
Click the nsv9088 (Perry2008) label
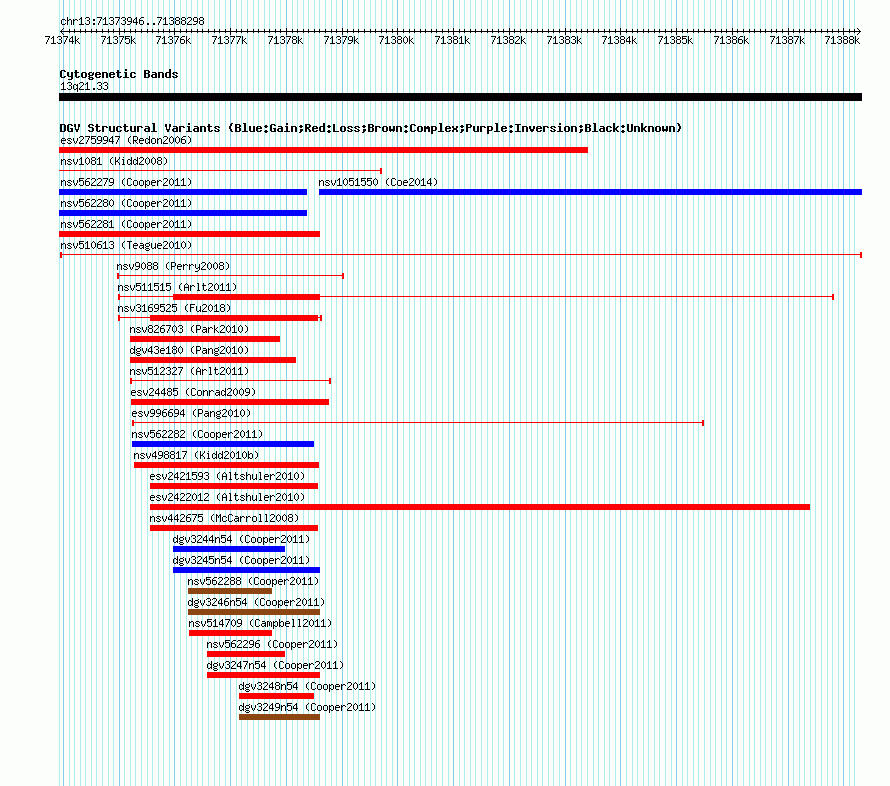tap(173, 266)
